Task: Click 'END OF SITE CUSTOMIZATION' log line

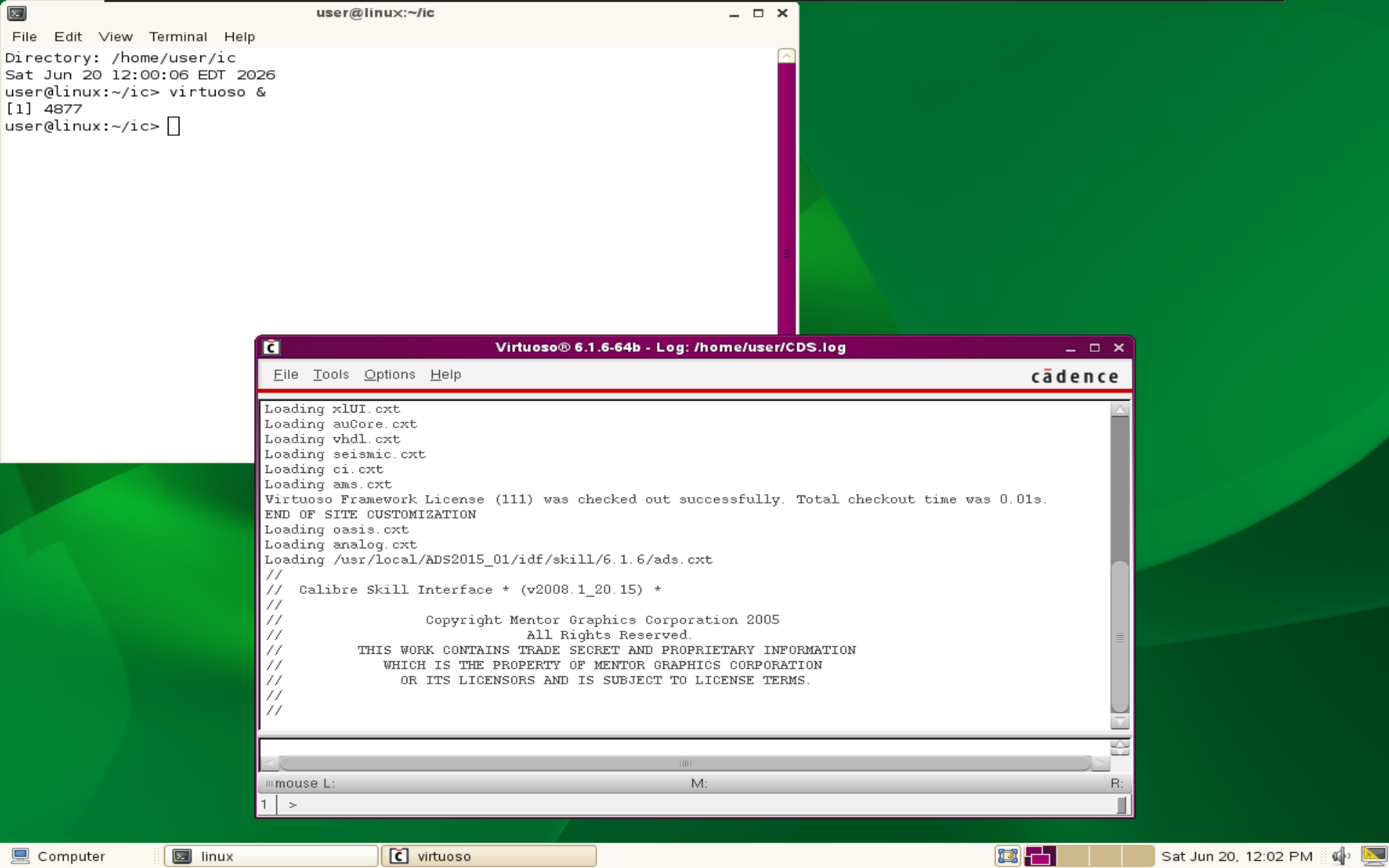Action: pyautogui.click(x=370, y=514)
